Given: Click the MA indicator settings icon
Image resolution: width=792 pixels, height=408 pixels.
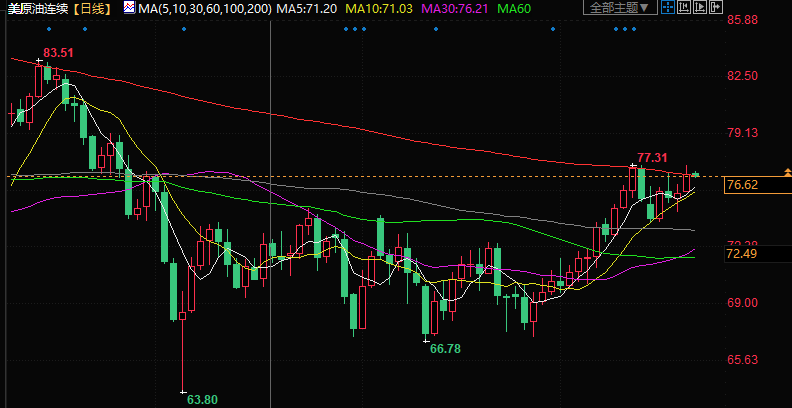Looking at the screenshot, I should pos(131,8).
